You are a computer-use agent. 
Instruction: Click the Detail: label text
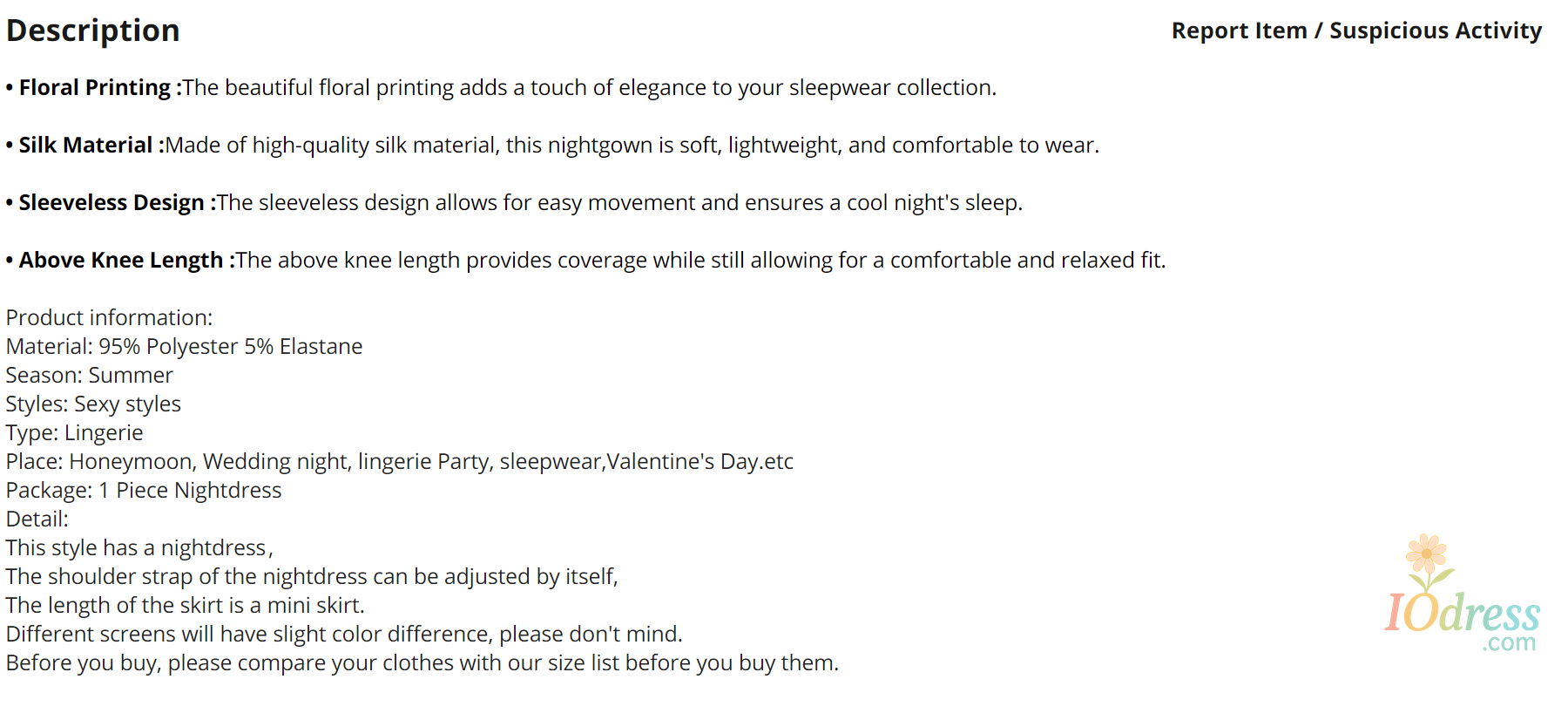tap(37, 519)
